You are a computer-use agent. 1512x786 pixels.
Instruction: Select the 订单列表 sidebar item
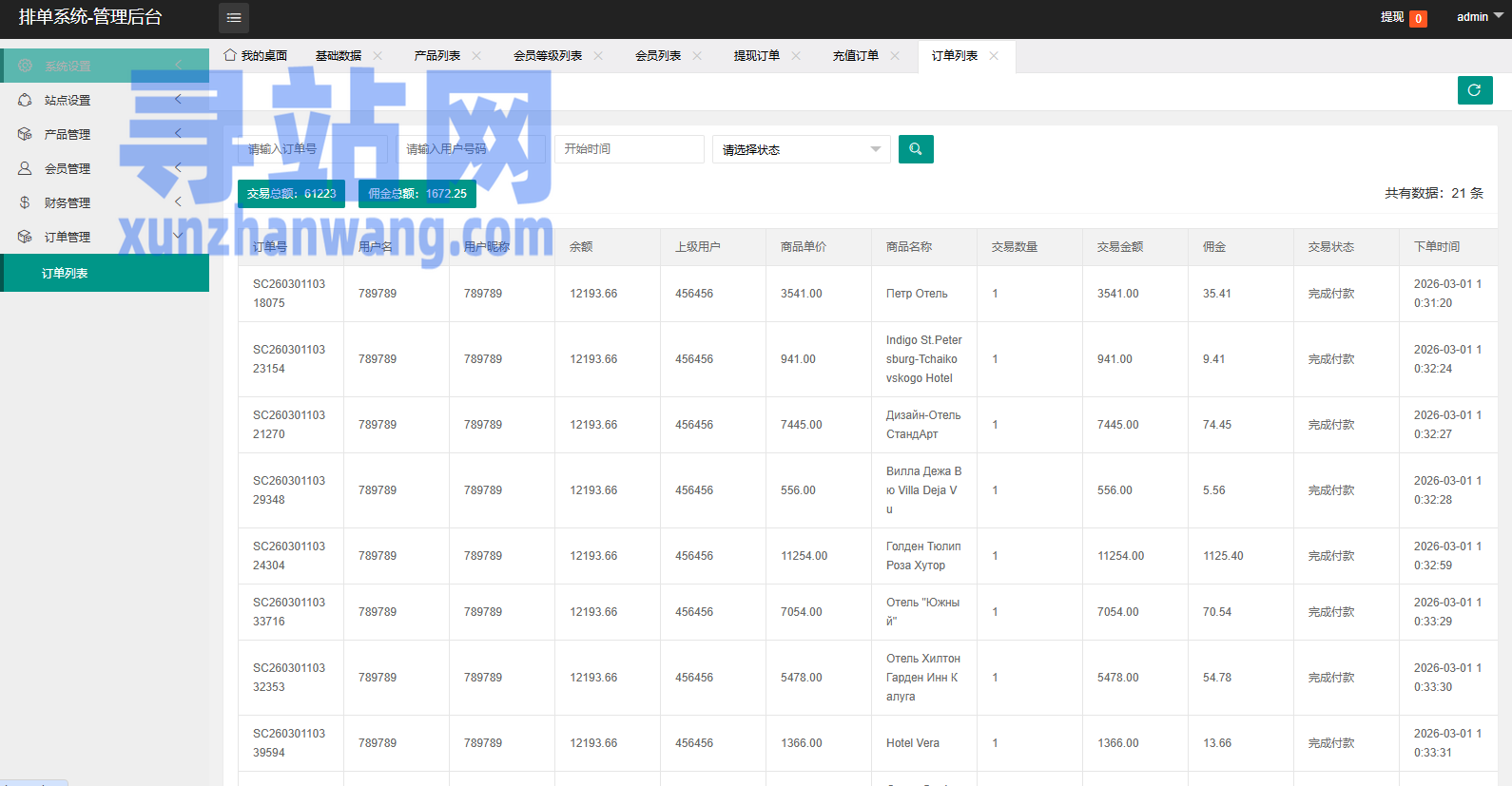click(105, 273)
